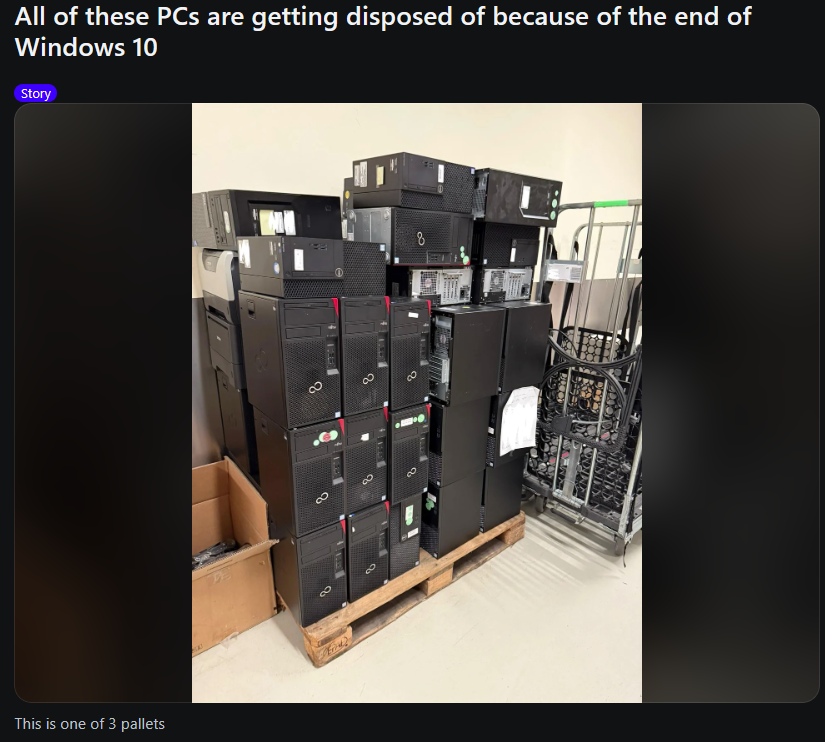Click the horizontal PC with Fujitsu logo
825x742 pixels.
[x=411, y=236]
